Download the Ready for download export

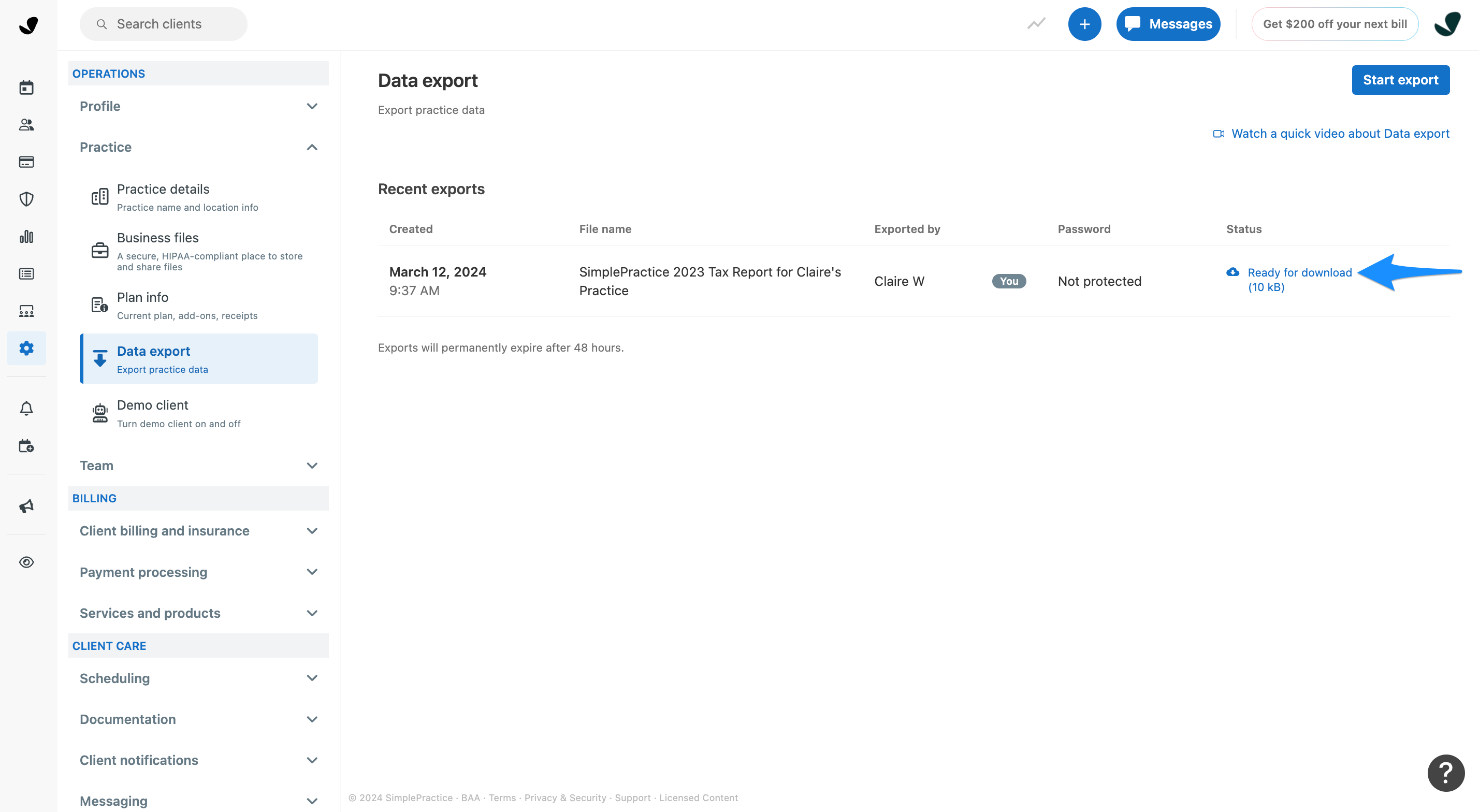[x=1299, y=280]
